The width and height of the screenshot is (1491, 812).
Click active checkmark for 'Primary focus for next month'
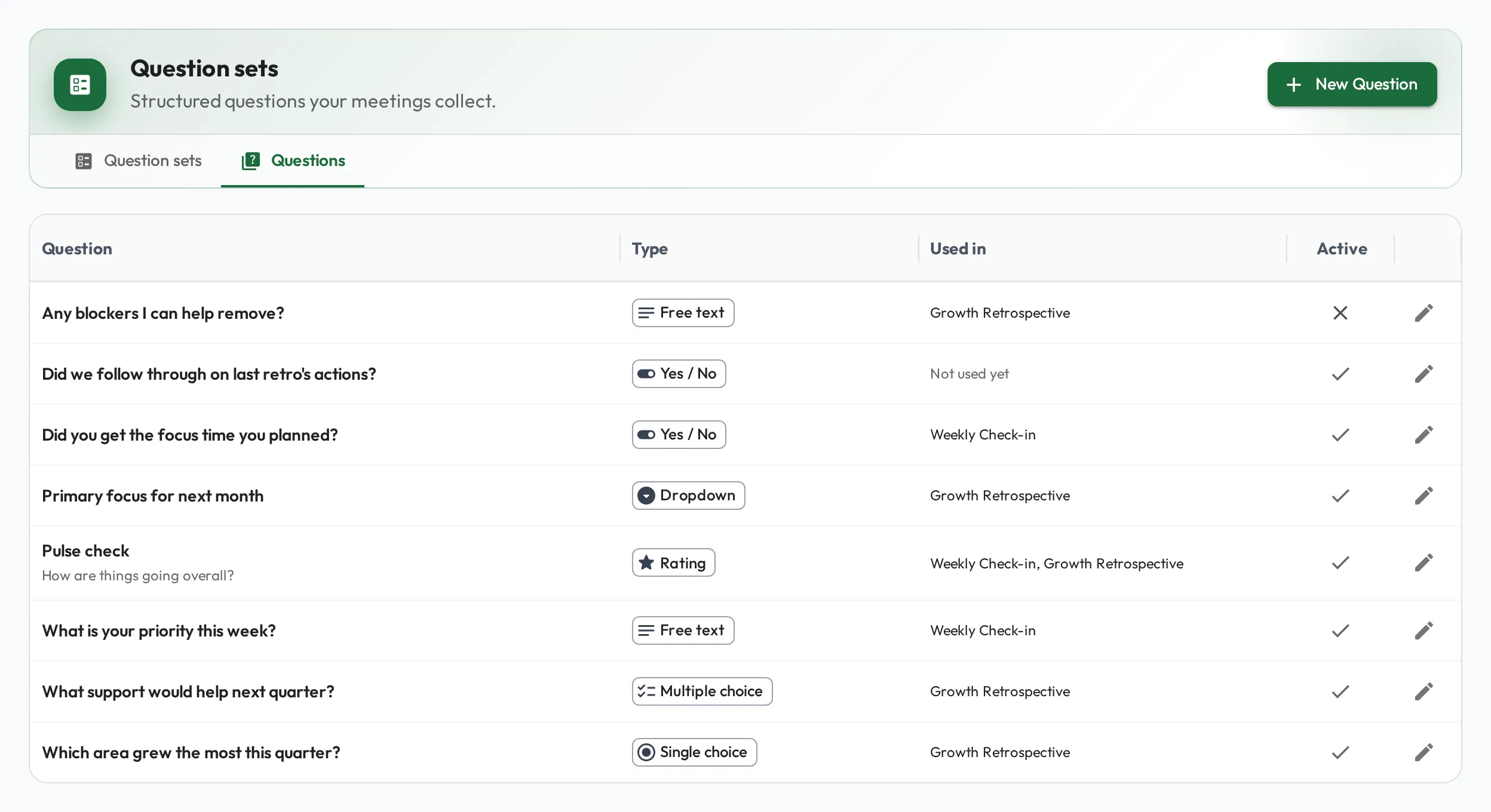(1340, 496)
